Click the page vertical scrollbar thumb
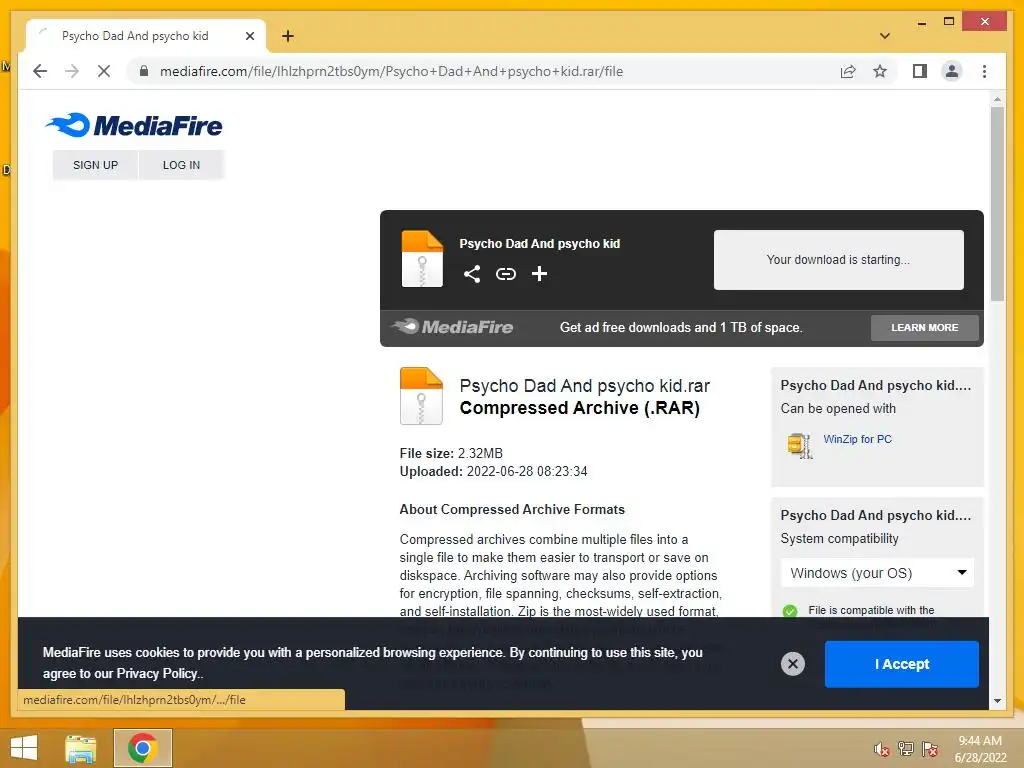Viewport: 1024px width, 768px height. [x=997, y=204]
